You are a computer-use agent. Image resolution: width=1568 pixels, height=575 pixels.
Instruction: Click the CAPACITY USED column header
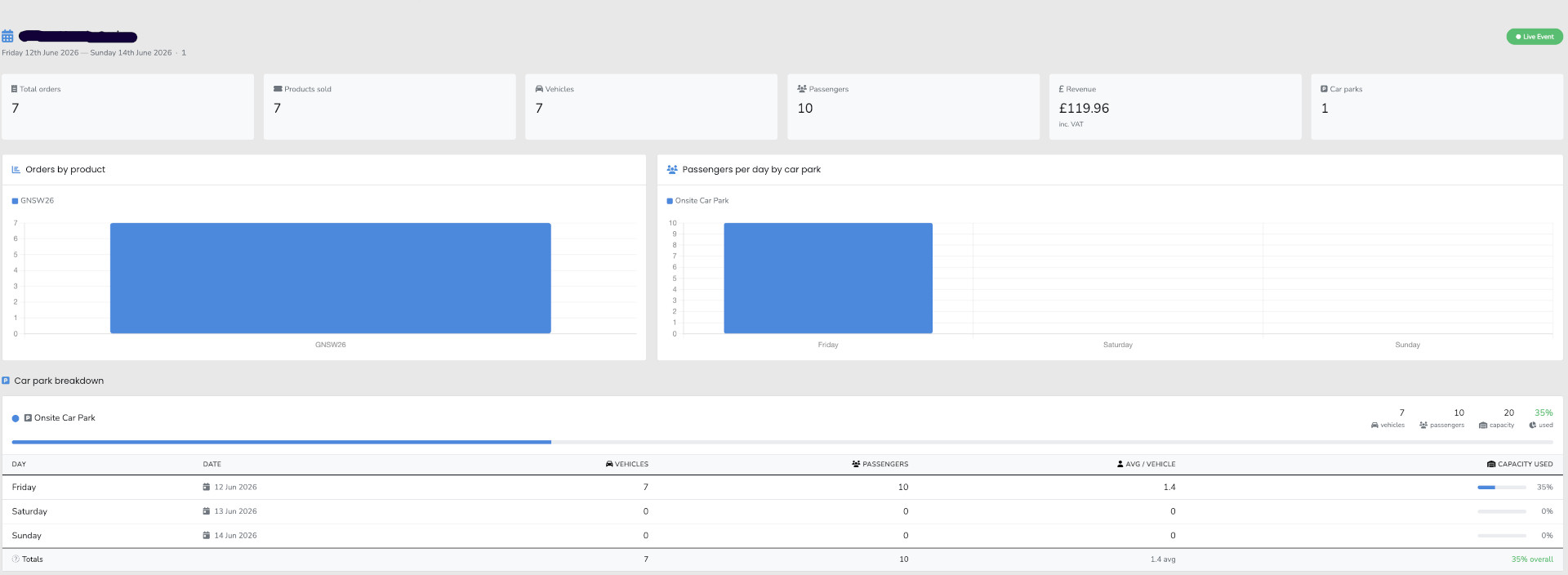pos(1520,464)
